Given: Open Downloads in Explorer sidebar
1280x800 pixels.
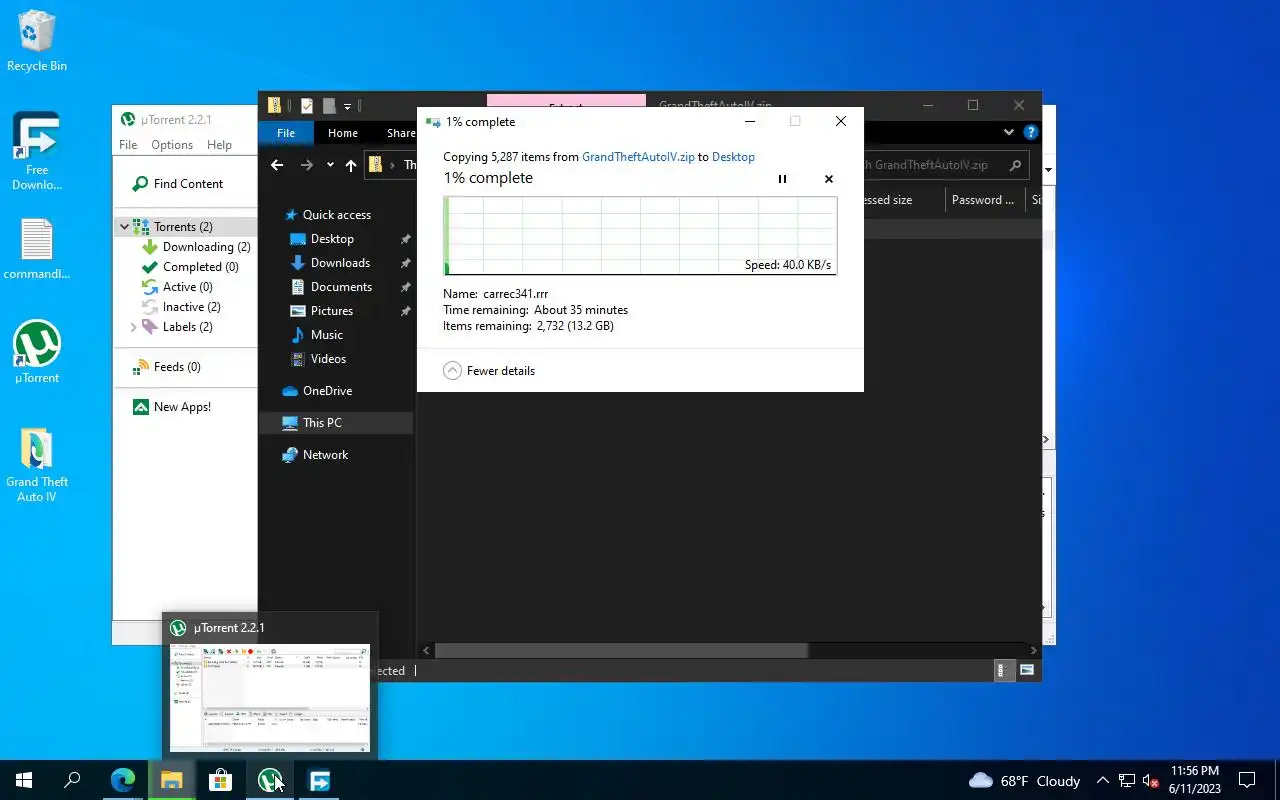Looking at the screenshot, I should coord(340,263).
